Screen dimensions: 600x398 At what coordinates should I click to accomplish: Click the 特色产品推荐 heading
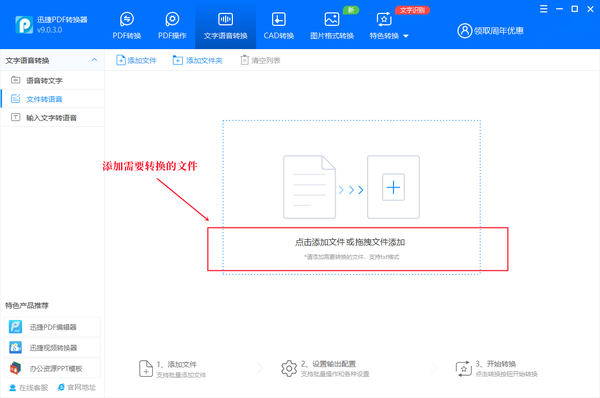point(27,305)
